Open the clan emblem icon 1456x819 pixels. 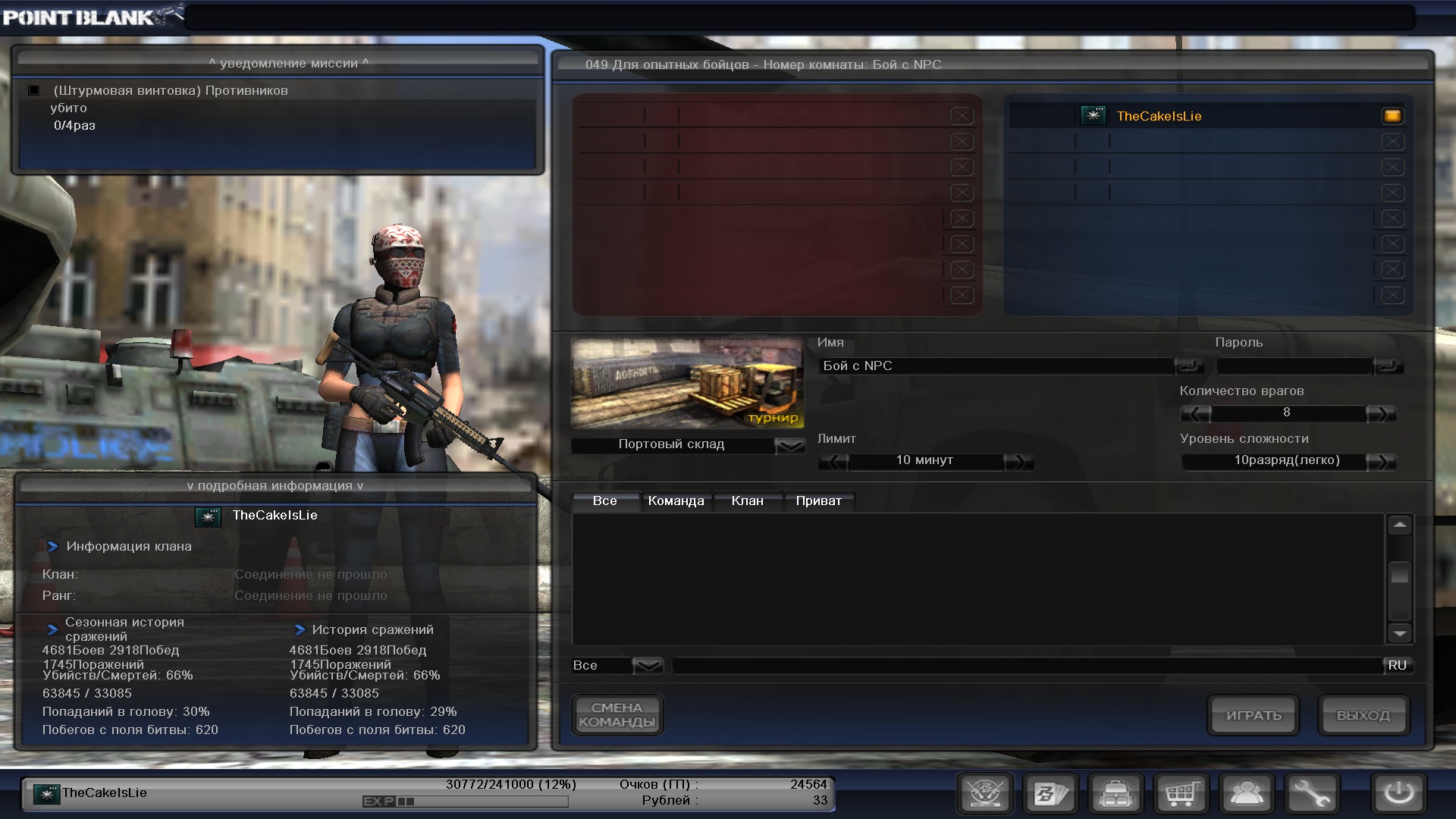(985, 794)
